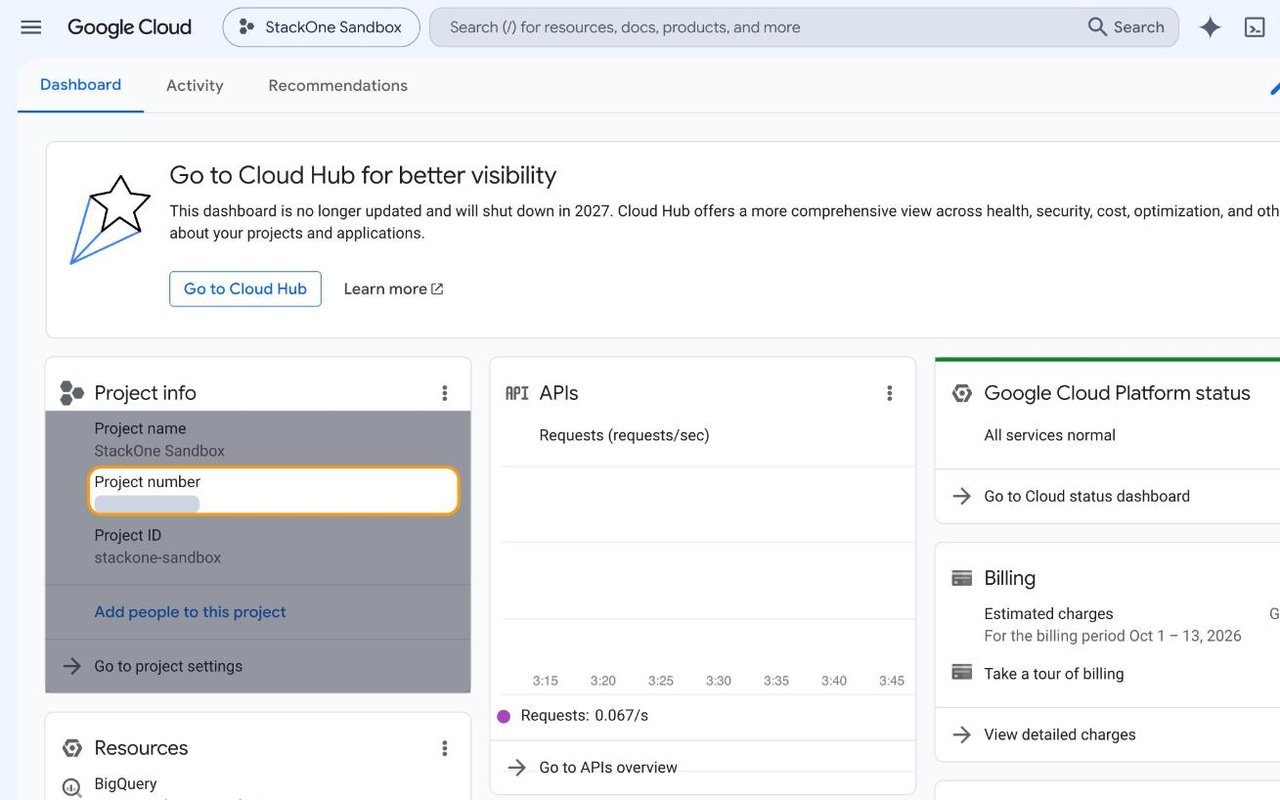Click the Go to Cloud Hub button

click(x=245, y=289)
